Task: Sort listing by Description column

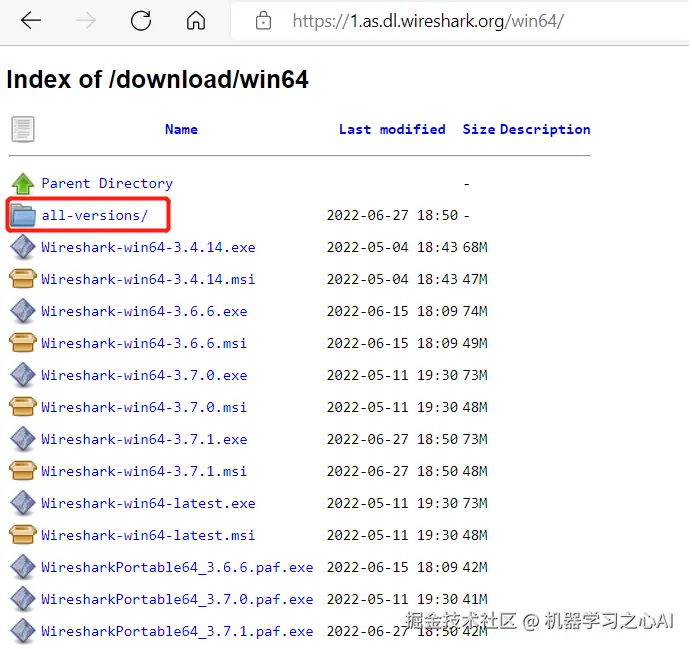Action: click(545, 130)
